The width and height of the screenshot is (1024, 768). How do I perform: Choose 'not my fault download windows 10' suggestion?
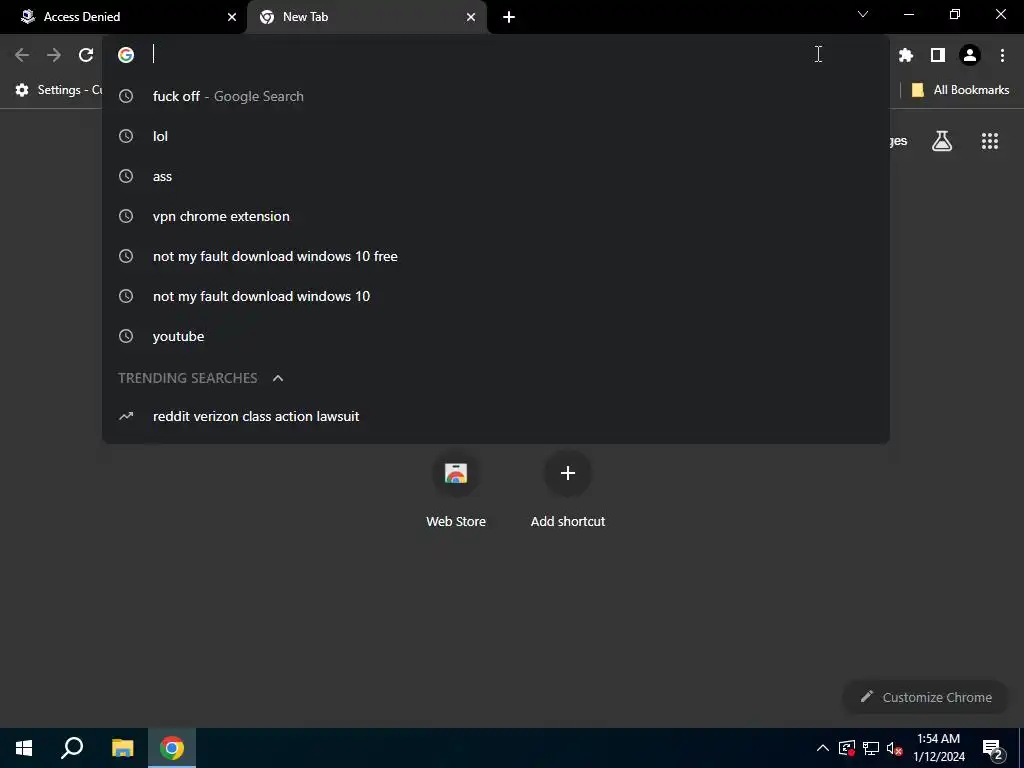click(x=496, y=296)
